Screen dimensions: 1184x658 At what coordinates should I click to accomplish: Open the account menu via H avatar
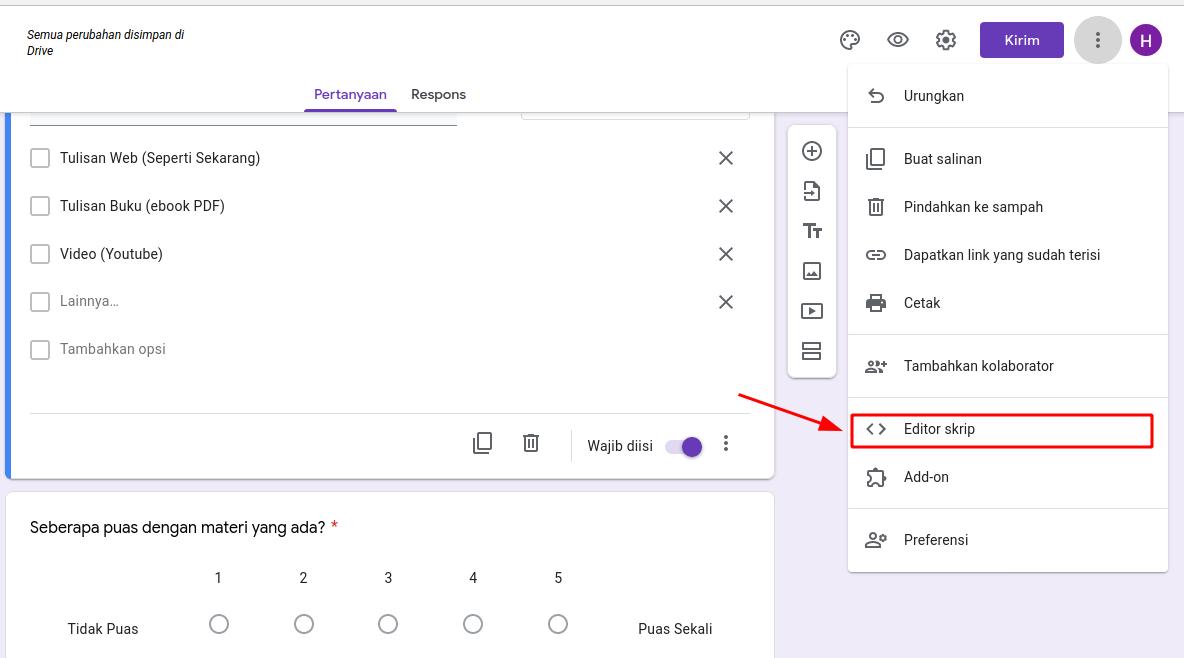(1146, 40)
